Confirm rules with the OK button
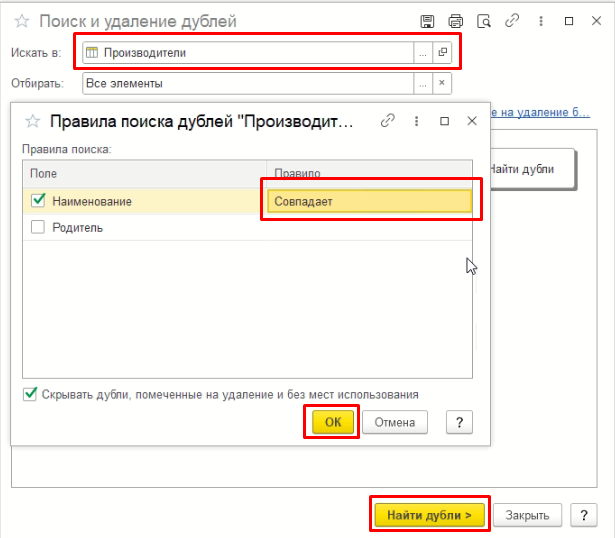This screenshot has height=538, width=615. [x=333, y=422]
